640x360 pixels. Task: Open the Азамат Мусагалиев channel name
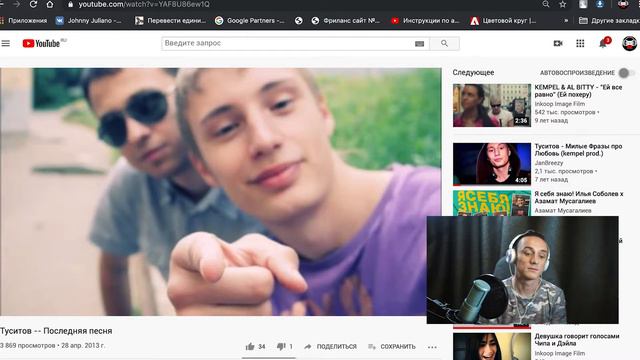coord(563,211)
